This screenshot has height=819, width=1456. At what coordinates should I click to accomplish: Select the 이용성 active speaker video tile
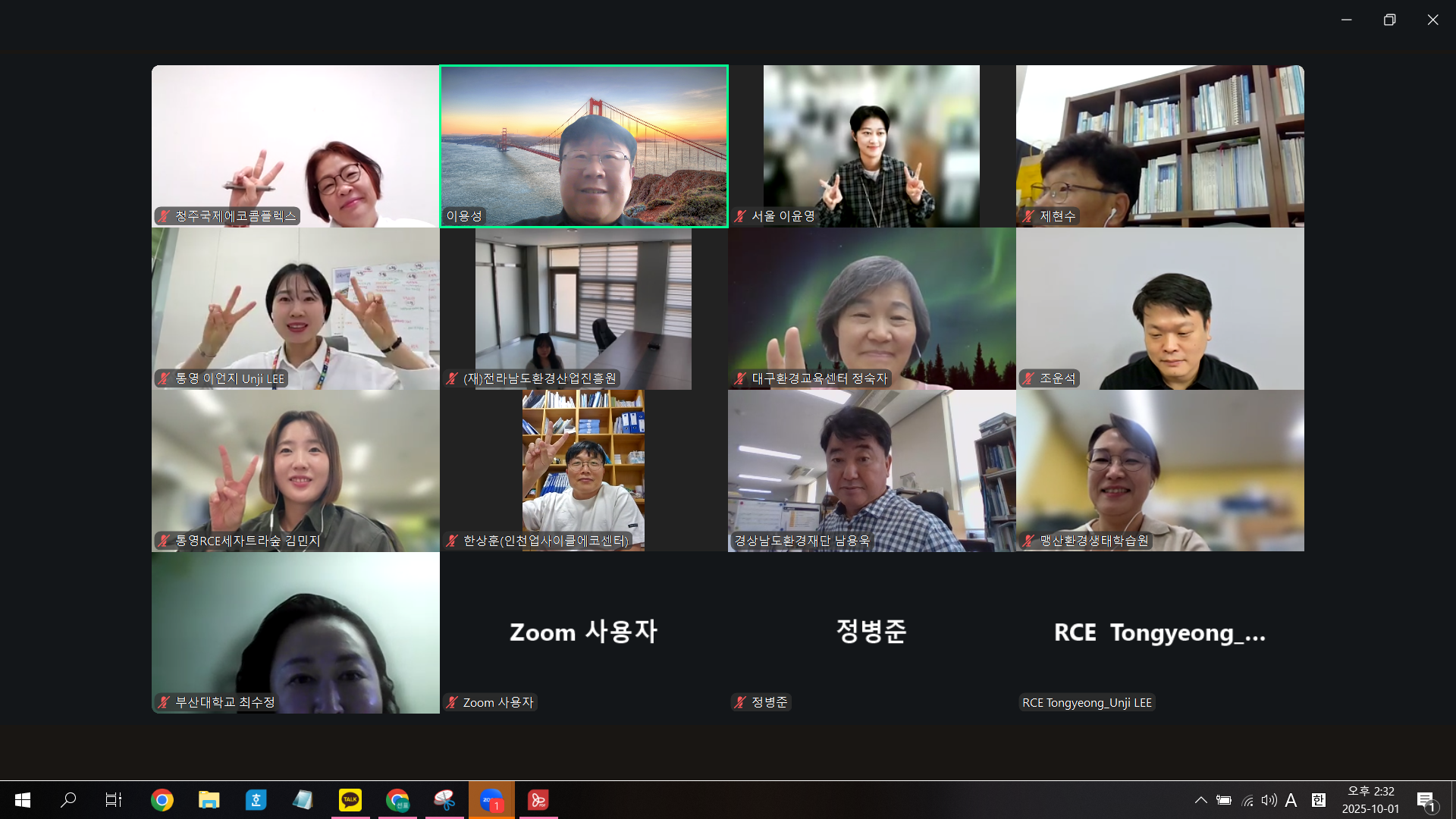(x=584, y=146)
